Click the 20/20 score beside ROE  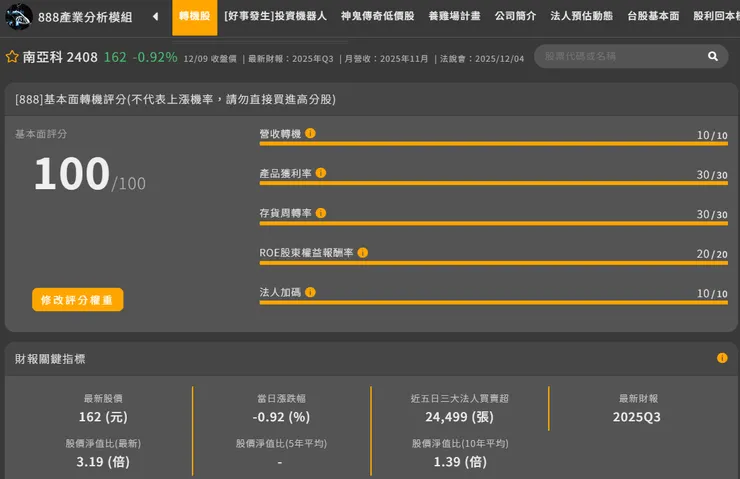click(712, 254)
